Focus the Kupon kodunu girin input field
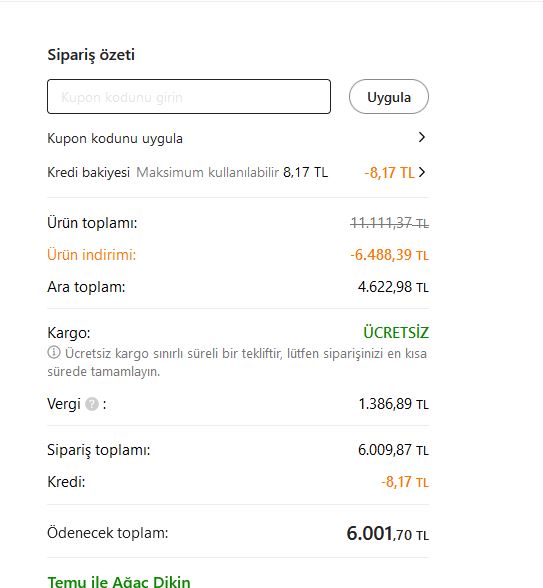The image size is (543, 588). pyautogui.click(x=189, y=97)
